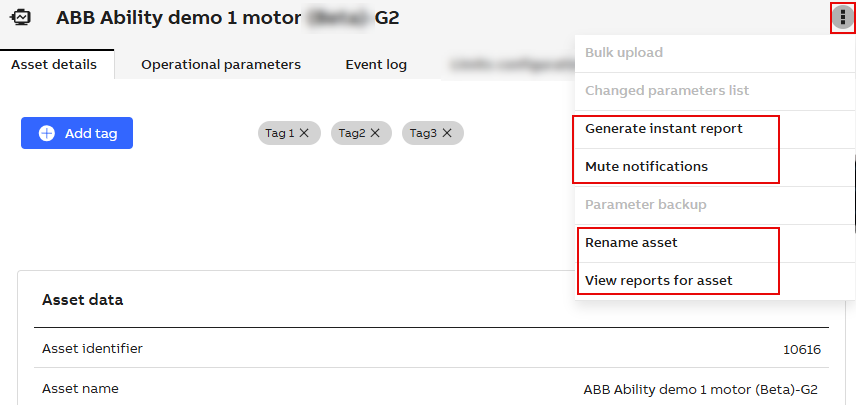Open the Operational parameters tab

point(221,65)
